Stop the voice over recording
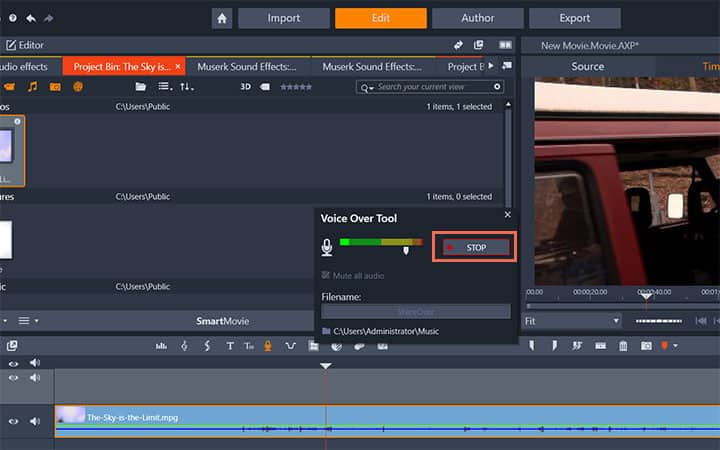Screen dimensions: 720x450 (475, 248)
